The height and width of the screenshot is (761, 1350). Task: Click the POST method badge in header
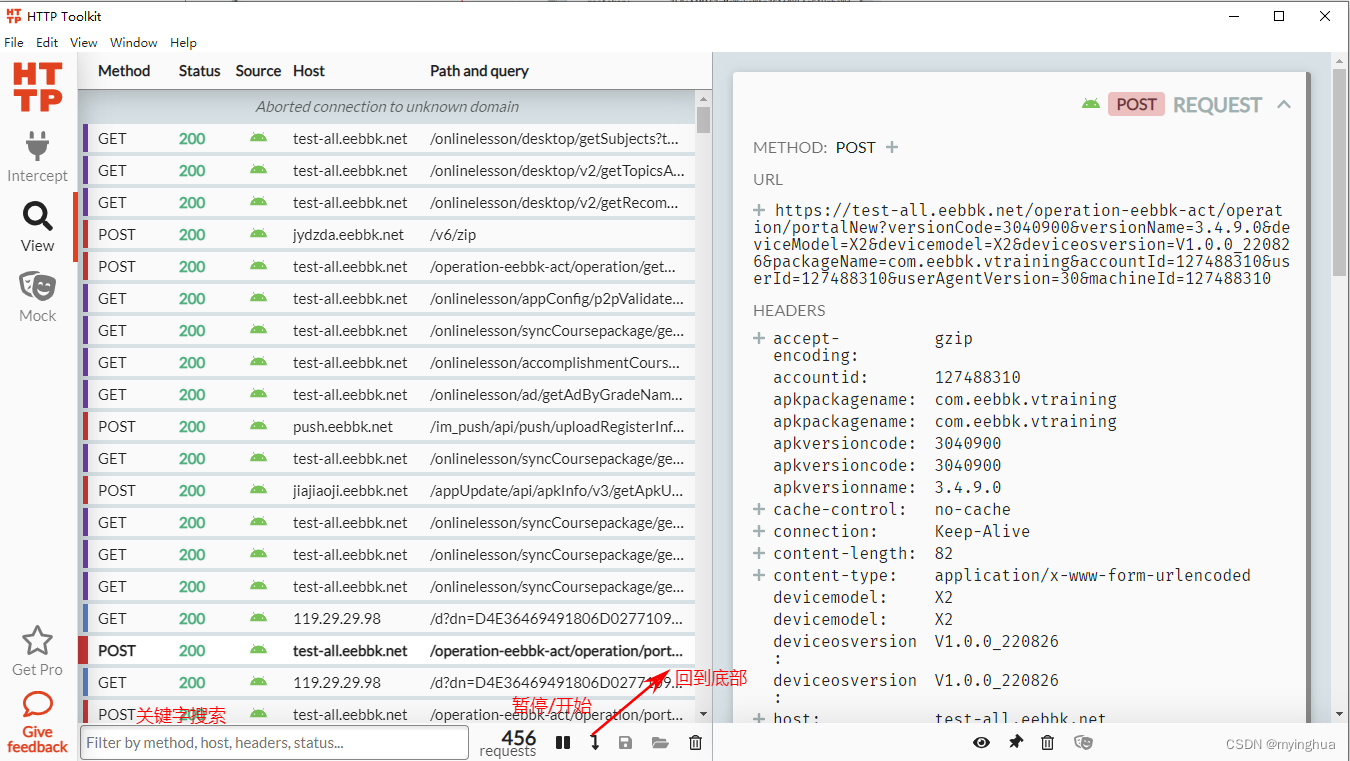point(1136,104)
